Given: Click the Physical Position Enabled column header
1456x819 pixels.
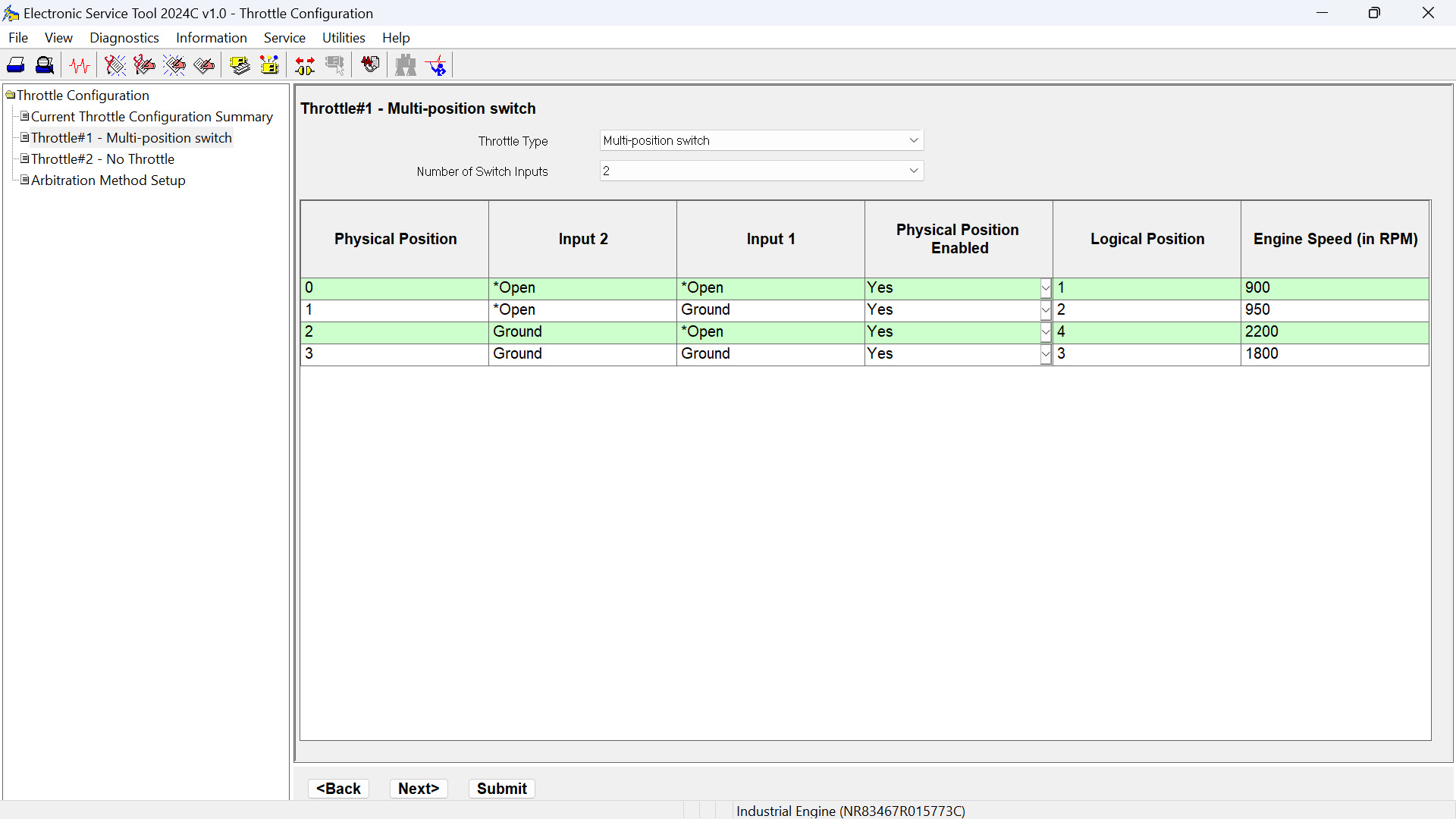Looking at the screenshot, I should 959,239.
